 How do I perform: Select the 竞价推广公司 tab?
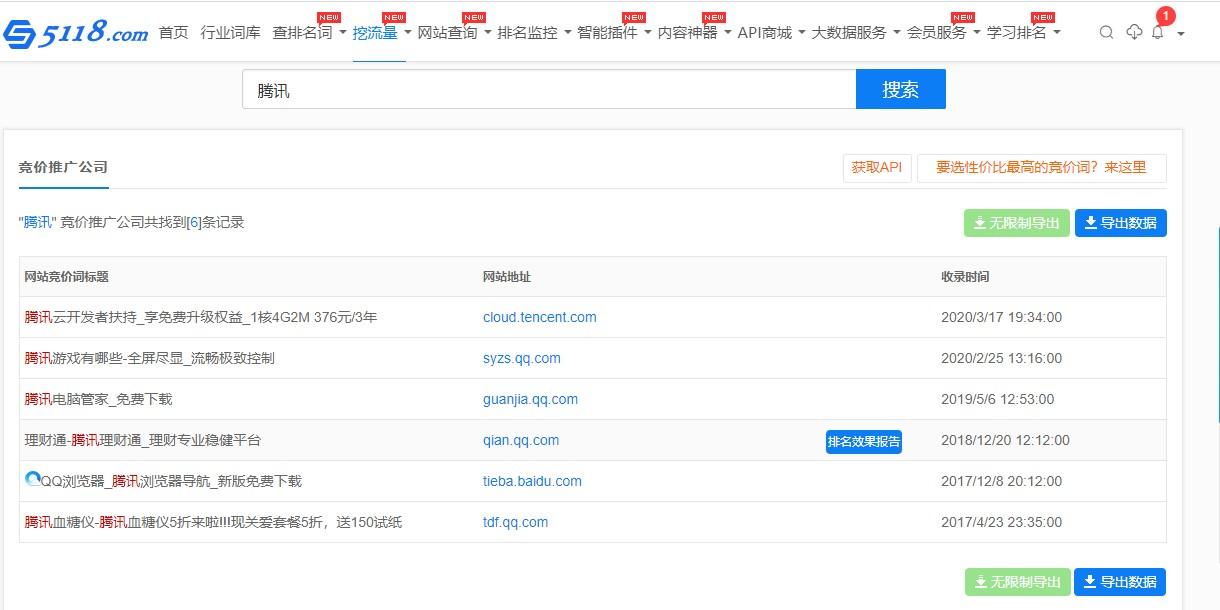click(63, 167)
